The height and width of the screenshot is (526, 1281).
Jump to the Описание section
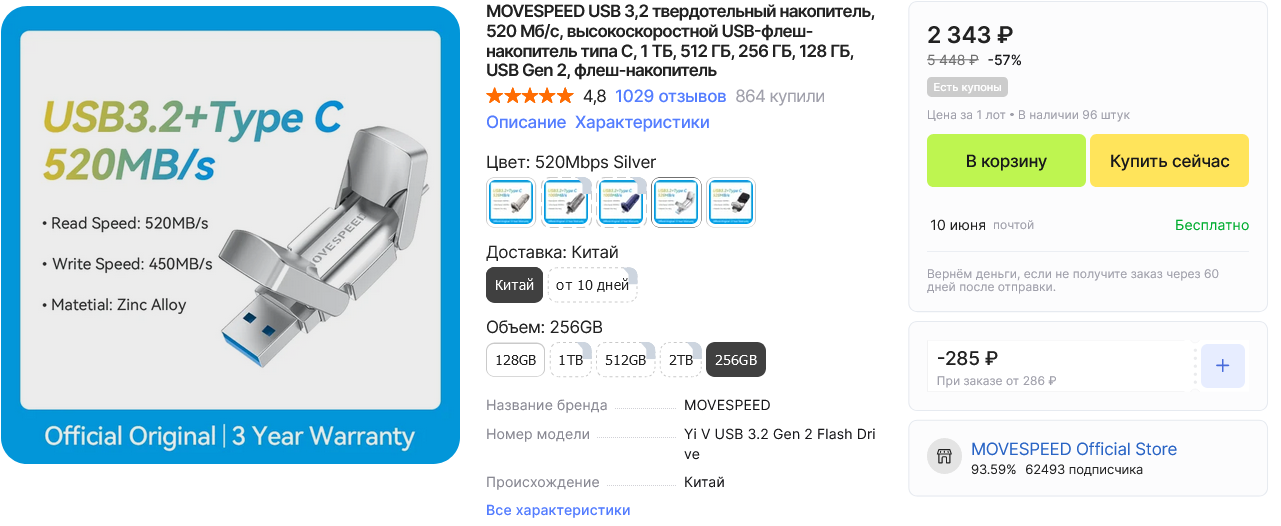click(x=526, y=122)
